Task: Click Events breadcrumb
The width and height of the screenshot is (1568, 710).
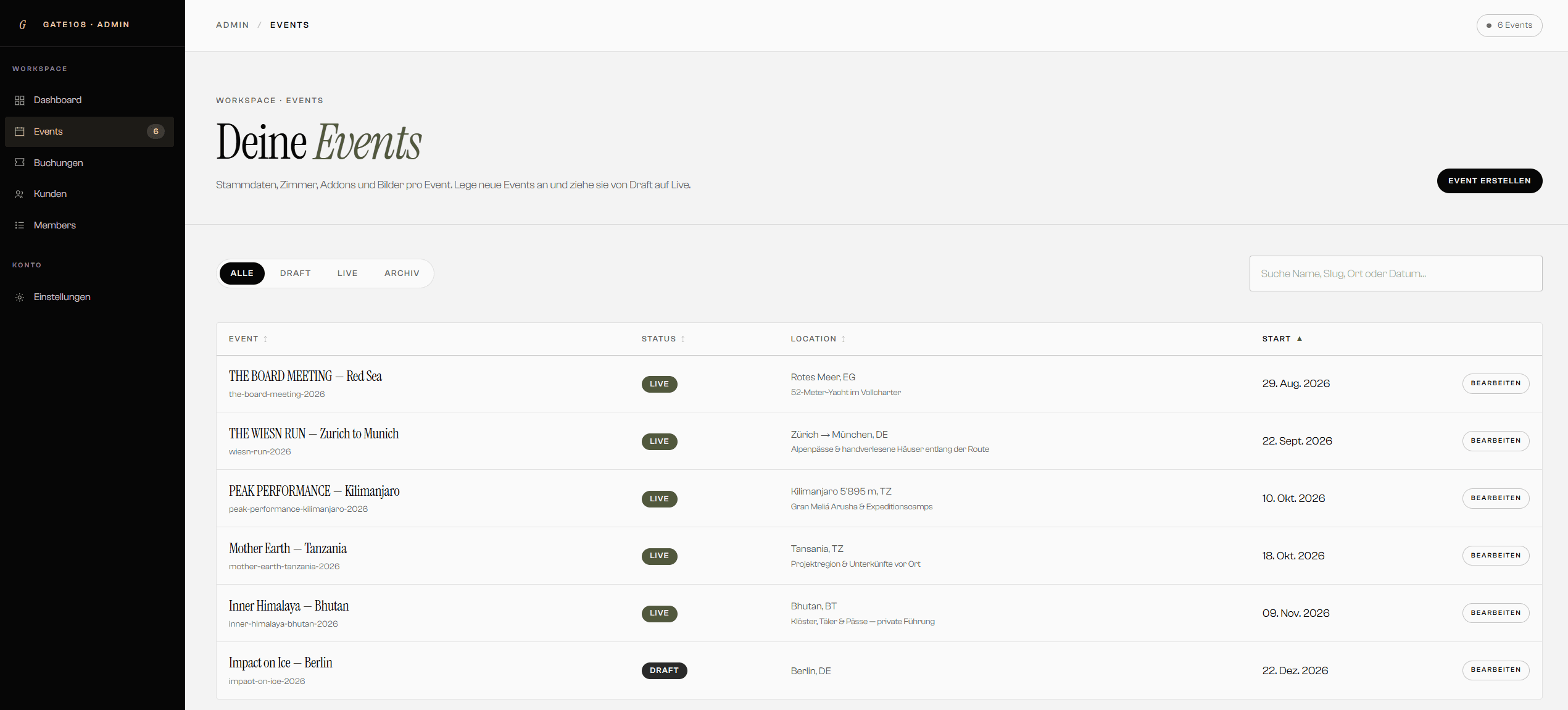Action: pos(289,25)
